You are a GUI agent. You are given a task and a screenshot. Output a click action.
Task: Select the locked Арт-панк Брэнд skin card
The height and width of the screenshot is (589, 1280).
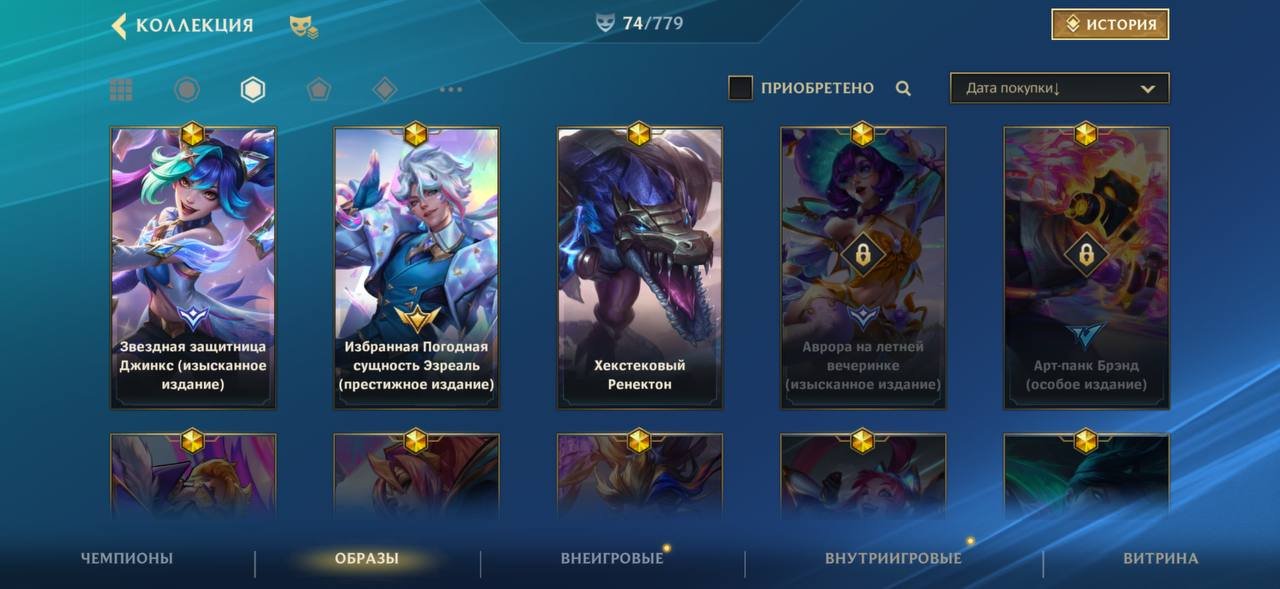click(1086, 268)
